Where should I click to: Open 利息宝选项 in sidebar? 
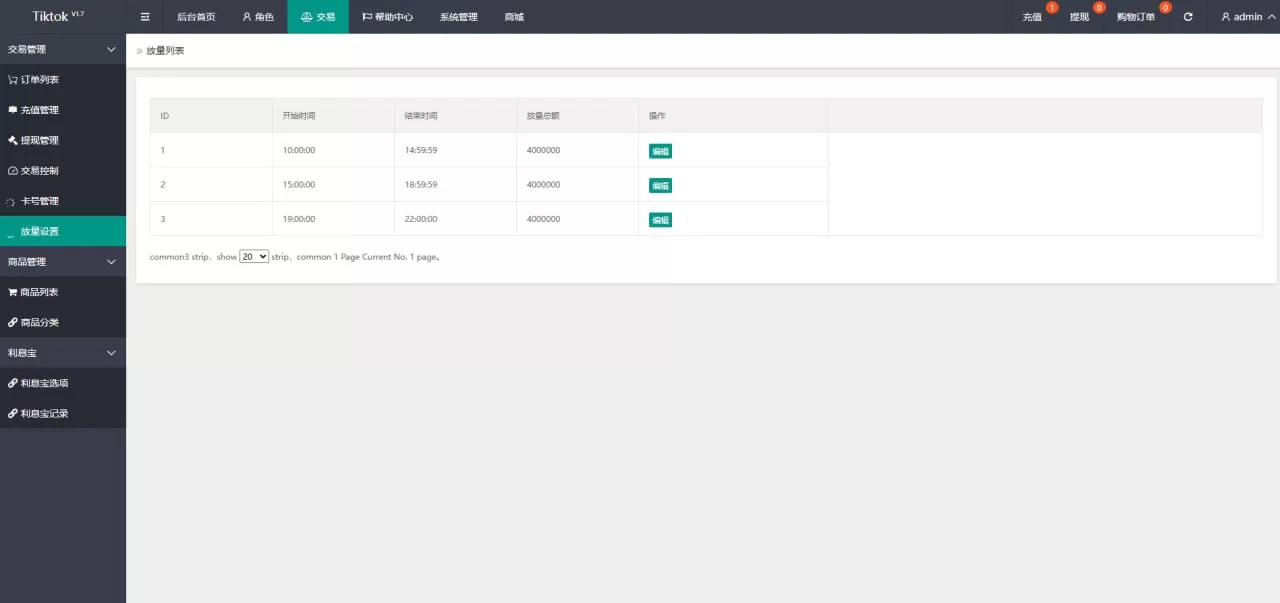(x=44, y=383)
